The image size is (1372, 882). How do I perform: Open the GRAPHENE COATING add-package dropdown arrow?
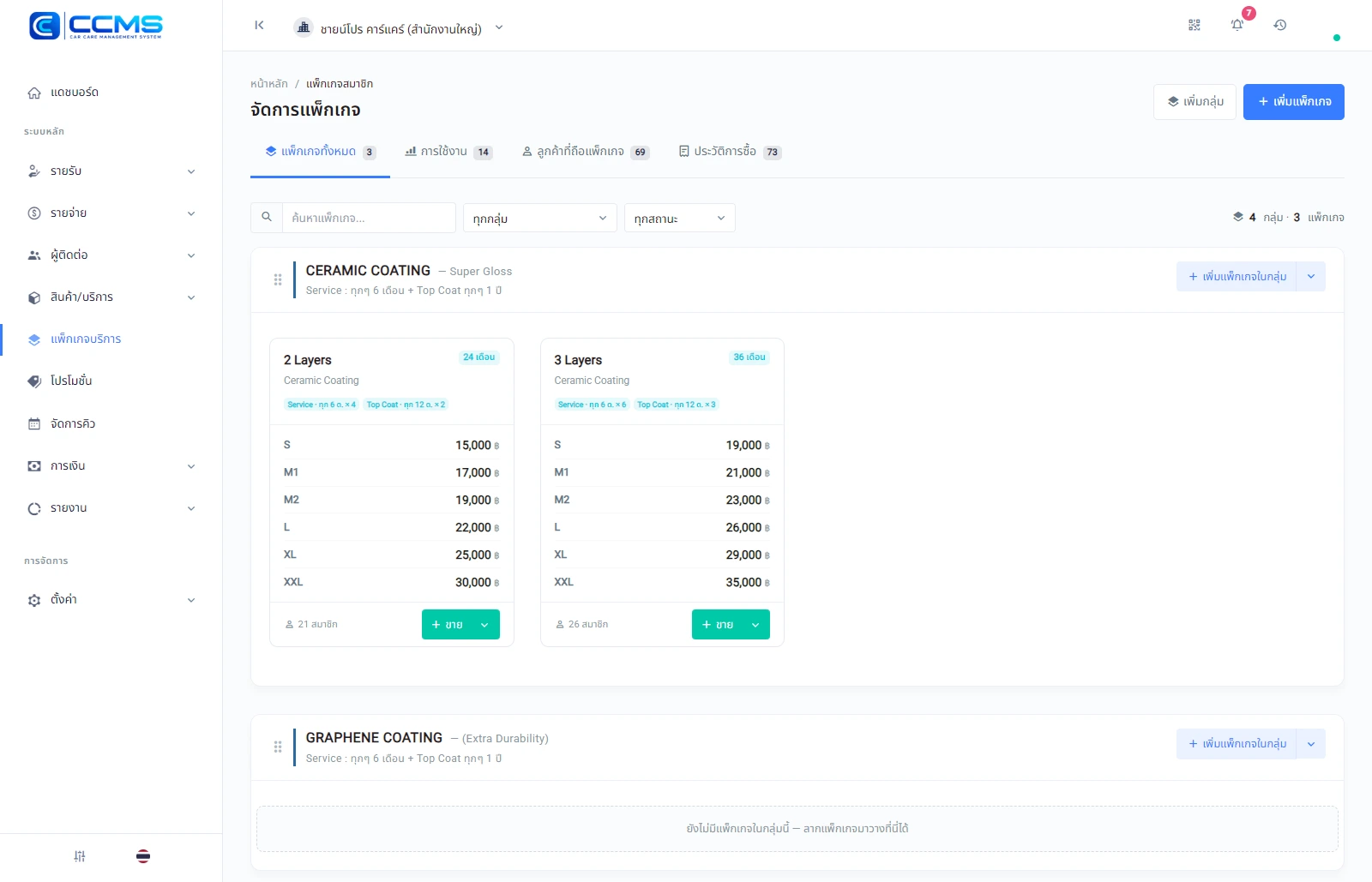pos(1311,743)
